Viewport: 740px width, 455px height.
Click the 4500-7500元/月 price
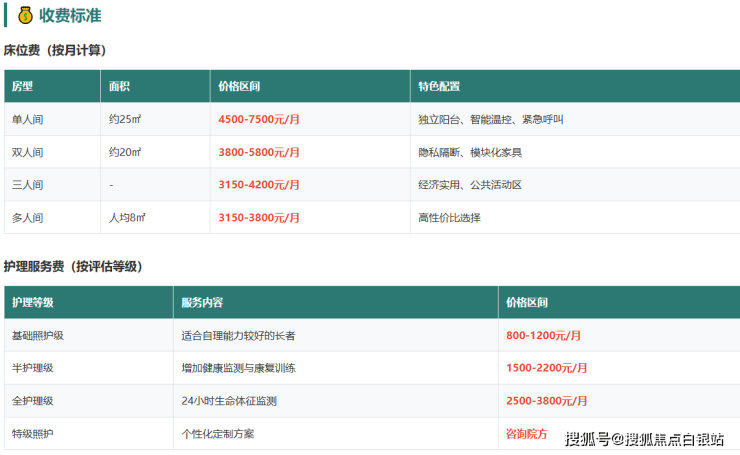tap(259, 119)
